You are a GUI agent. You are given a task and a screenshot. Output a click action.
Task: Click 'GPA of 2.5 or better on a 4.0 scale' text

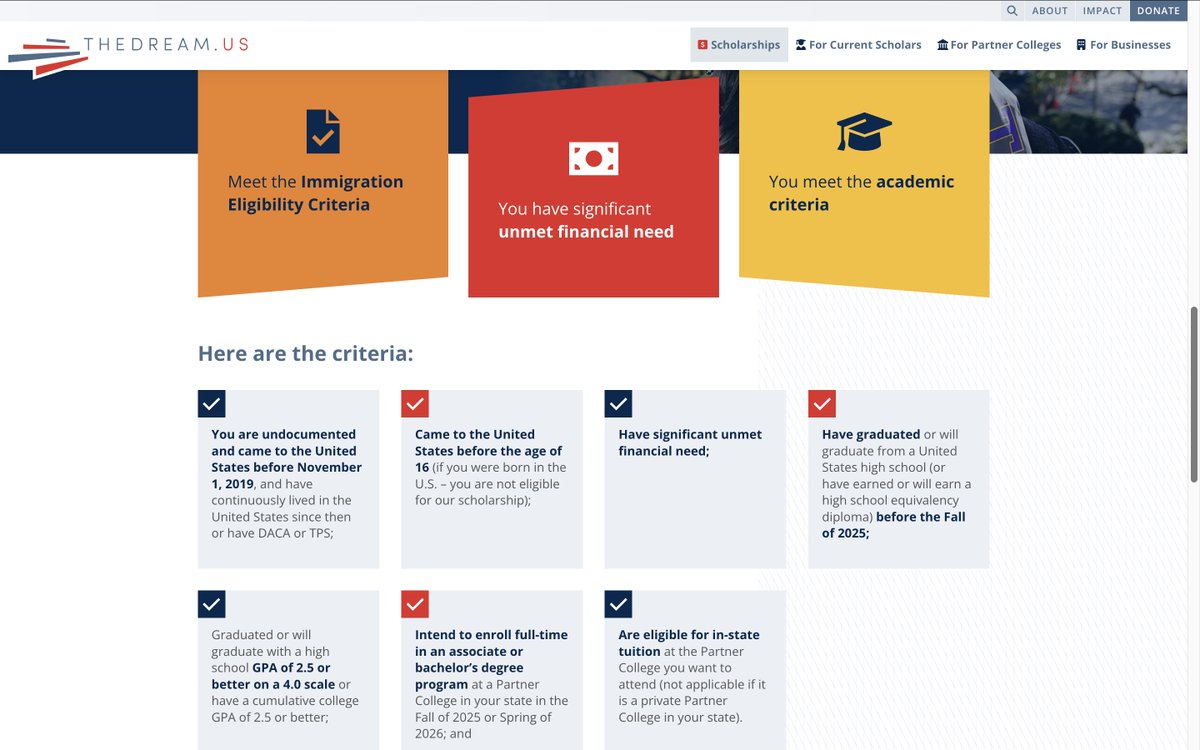(x=273, y=676)
